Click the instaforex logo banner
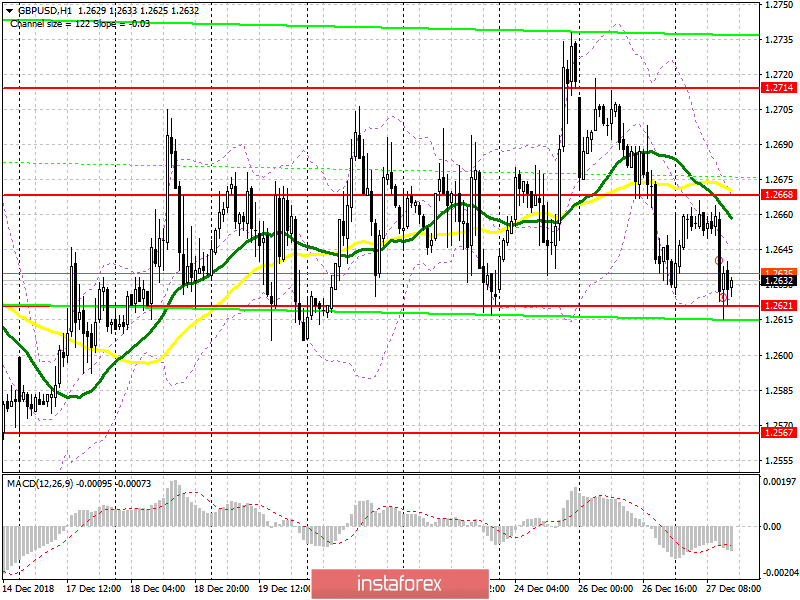This screenshot has height=600, width=800. 399,583
